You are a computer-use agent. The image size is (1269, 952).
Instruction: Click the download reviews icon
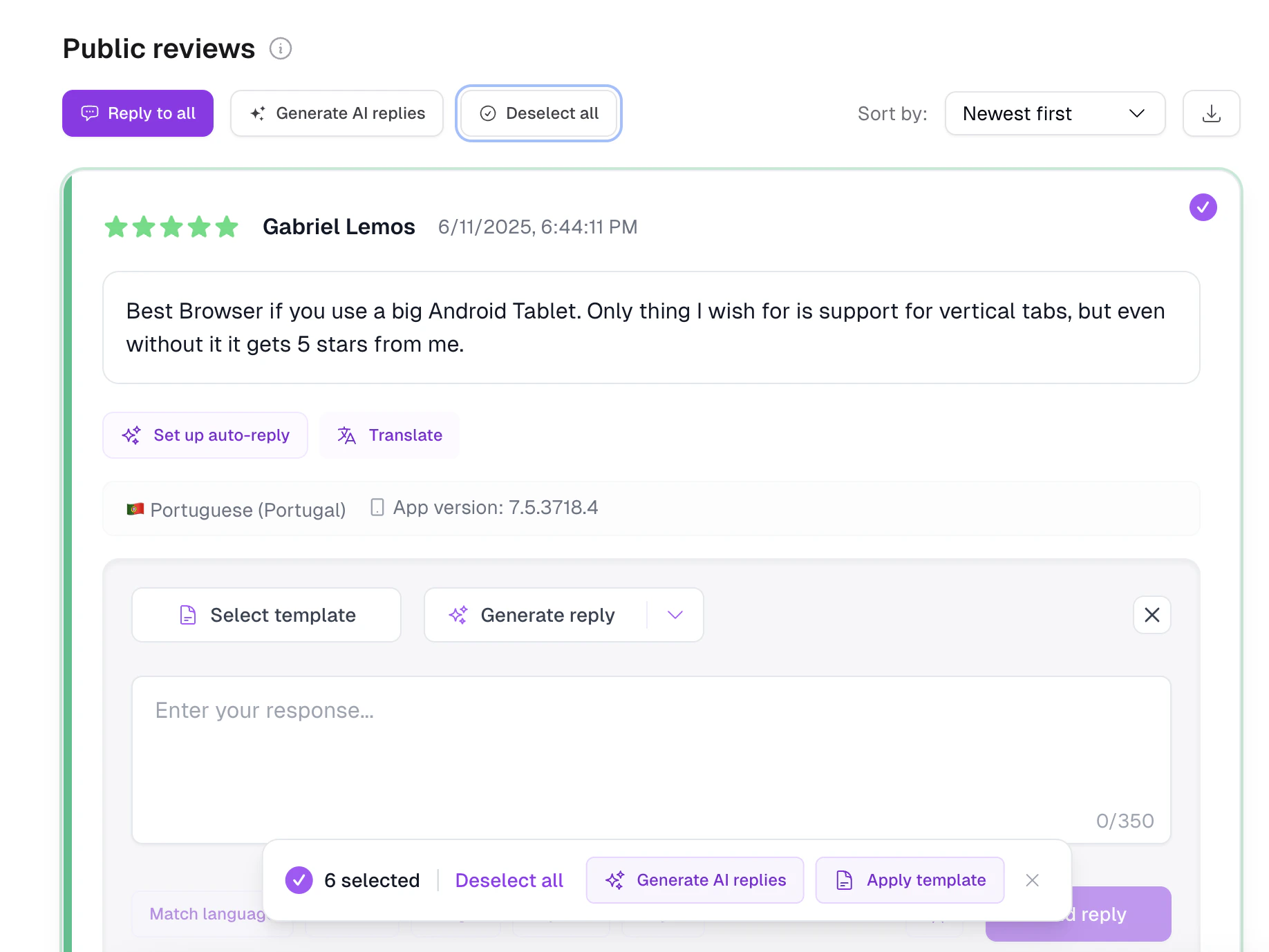pyautogui.click(x=1211, y=113)
